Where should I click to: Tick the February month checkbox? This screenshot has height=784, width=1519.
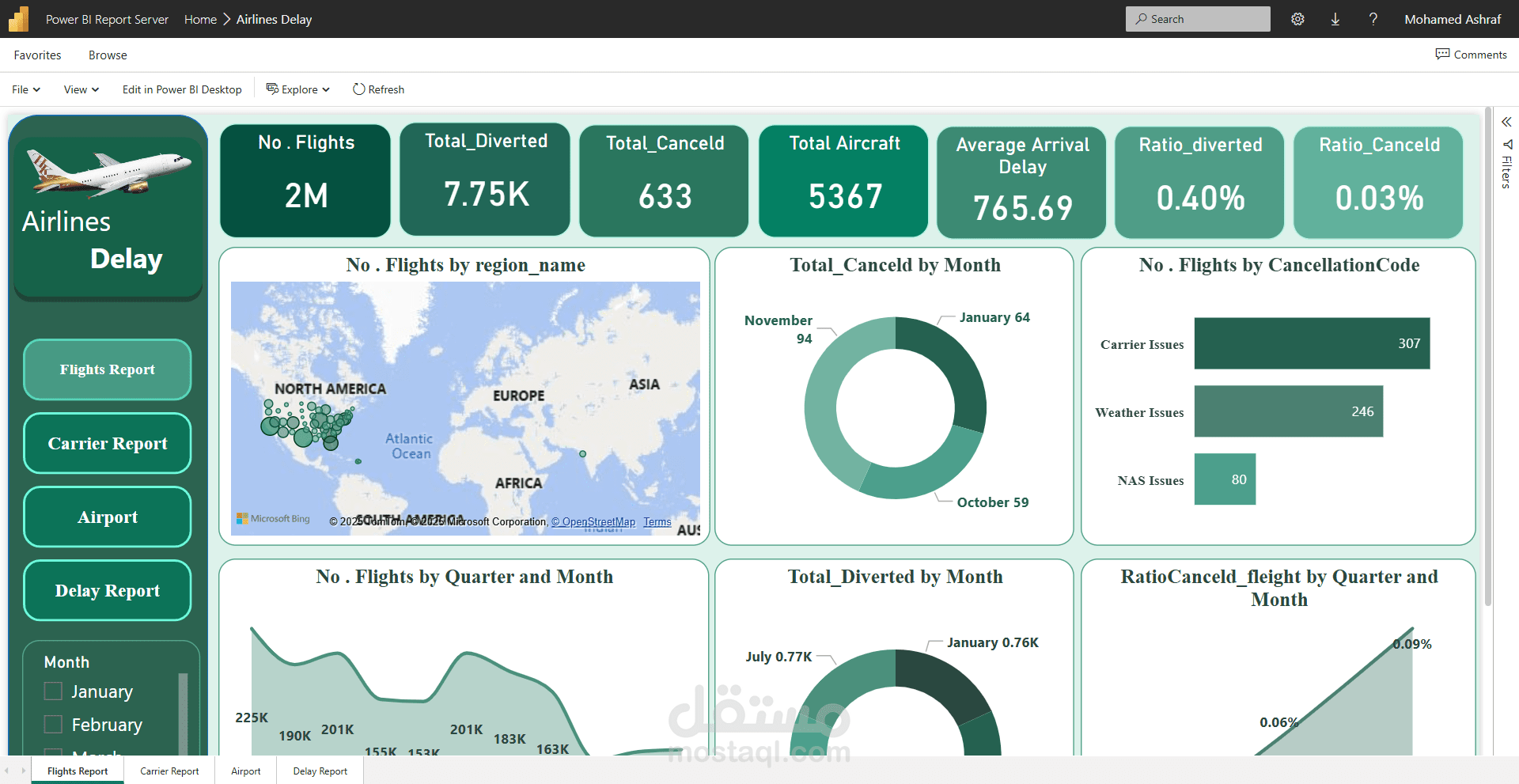53,725
